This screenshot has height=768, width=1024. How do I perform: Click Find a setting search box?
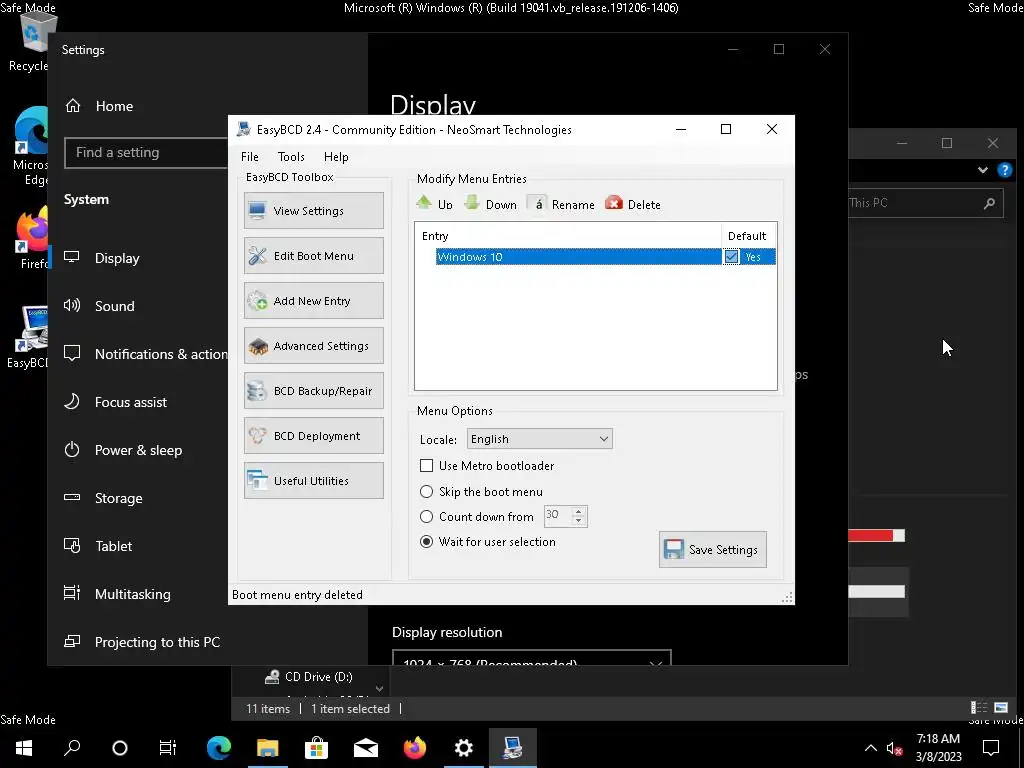[x=146, y=152]
